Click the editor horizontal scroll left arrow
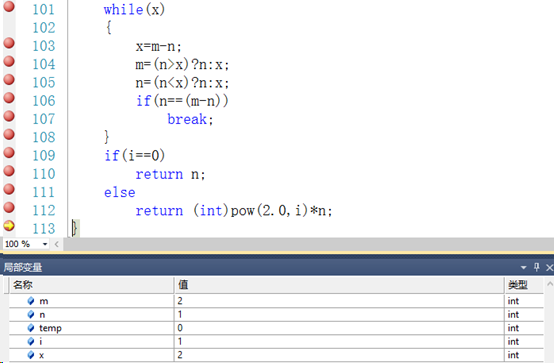The image size is (554, 363). tap(57, 244)
